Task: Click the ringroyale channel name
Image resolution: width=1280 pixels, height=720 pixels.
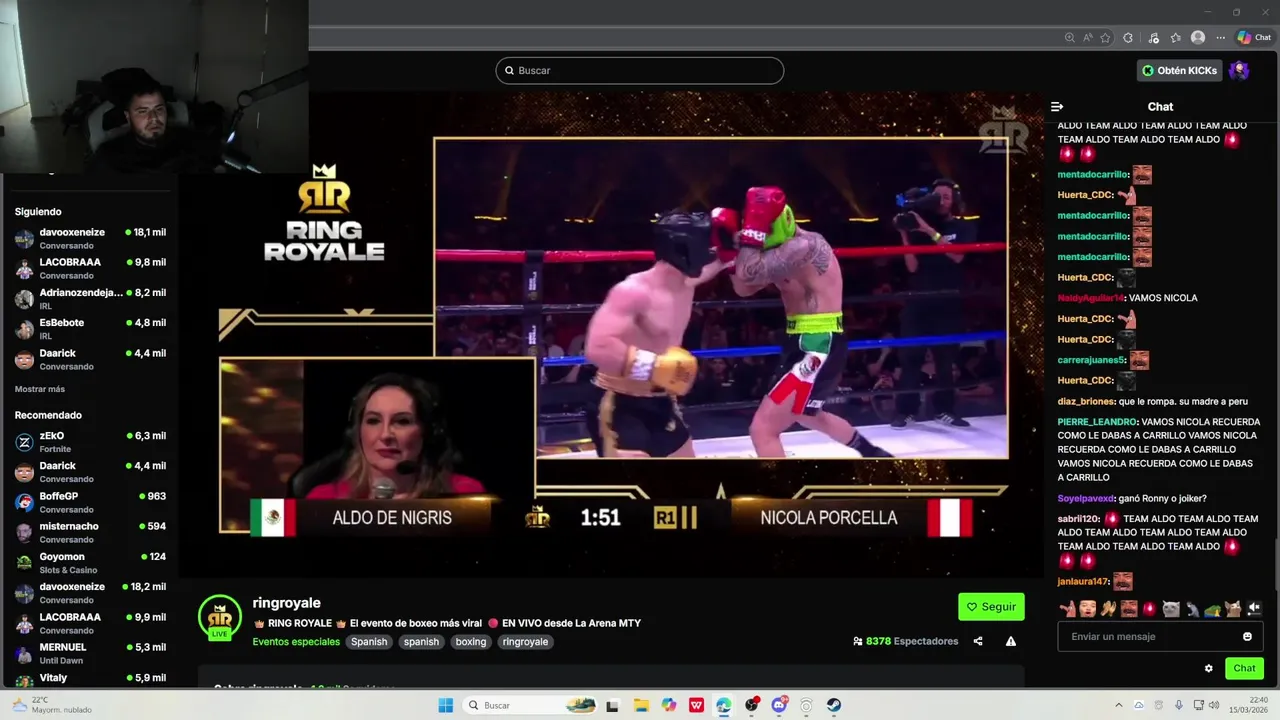Action: (x=287, y=603)
